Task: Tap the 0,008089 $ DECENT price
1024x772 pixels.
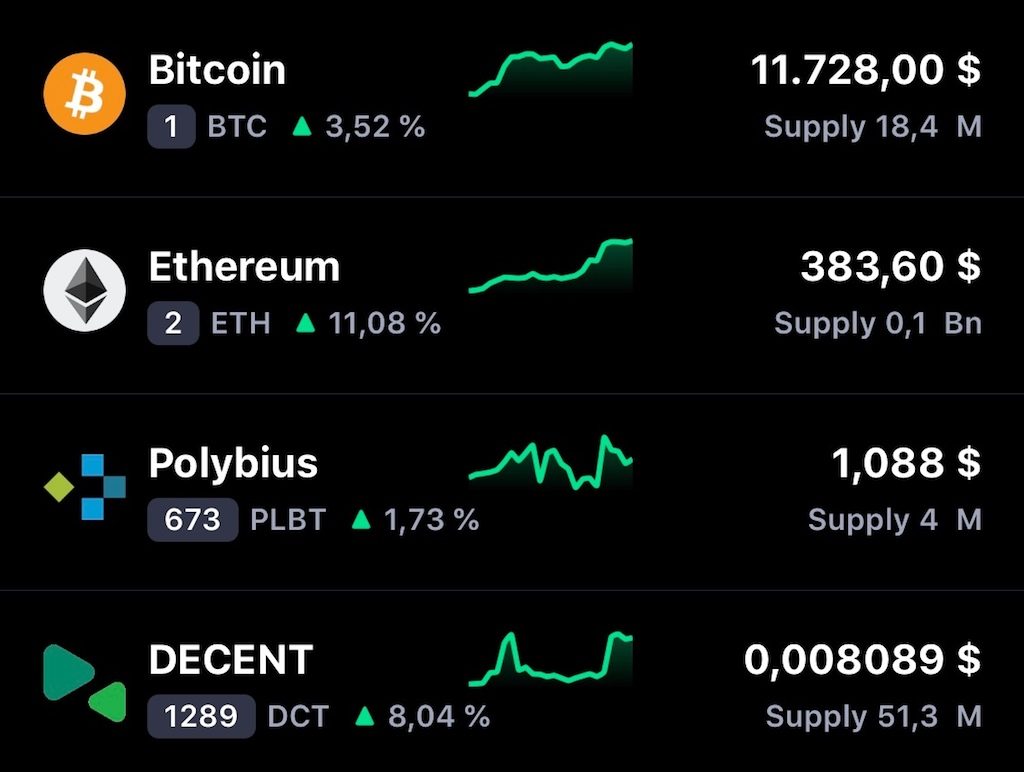Action: coord(862,660)
